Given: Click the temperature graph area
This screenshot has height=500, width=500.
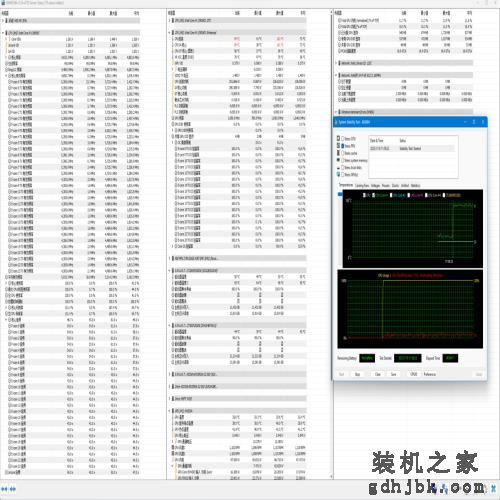Looking at the screenshot, I should tap(413, 228).
